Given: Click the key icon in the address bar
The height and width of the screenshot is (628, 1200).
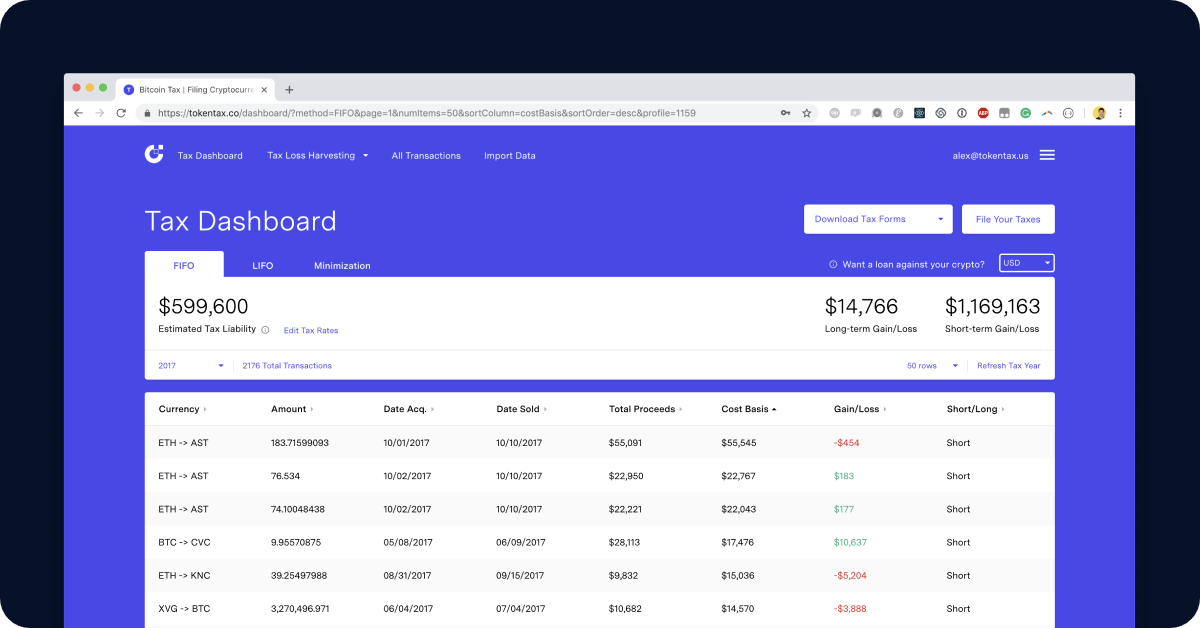Looking at the screenshot, I should pos(786,113).
